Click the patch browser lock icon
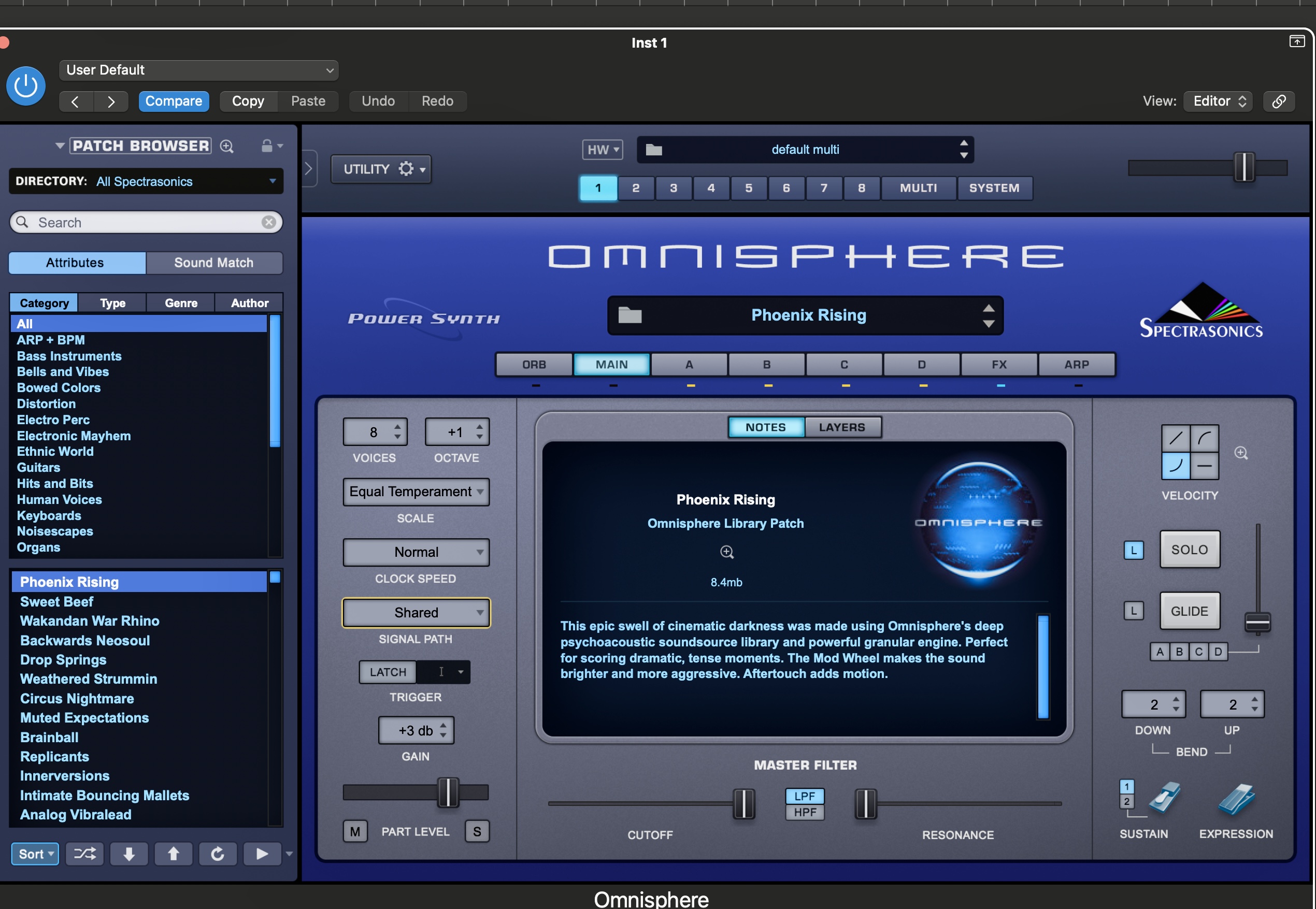 267,146
